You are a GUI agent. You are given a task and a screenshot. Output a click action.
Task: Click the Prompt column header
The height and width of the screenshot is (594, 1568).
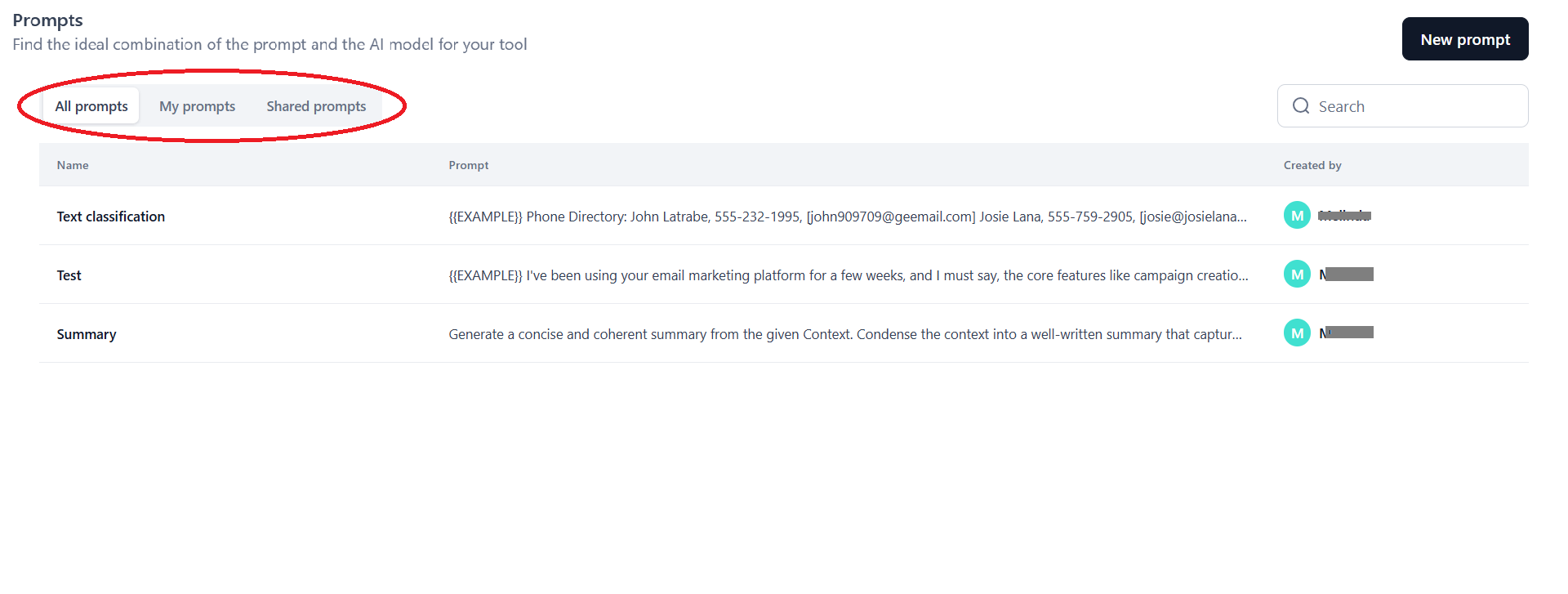(469, 165)
